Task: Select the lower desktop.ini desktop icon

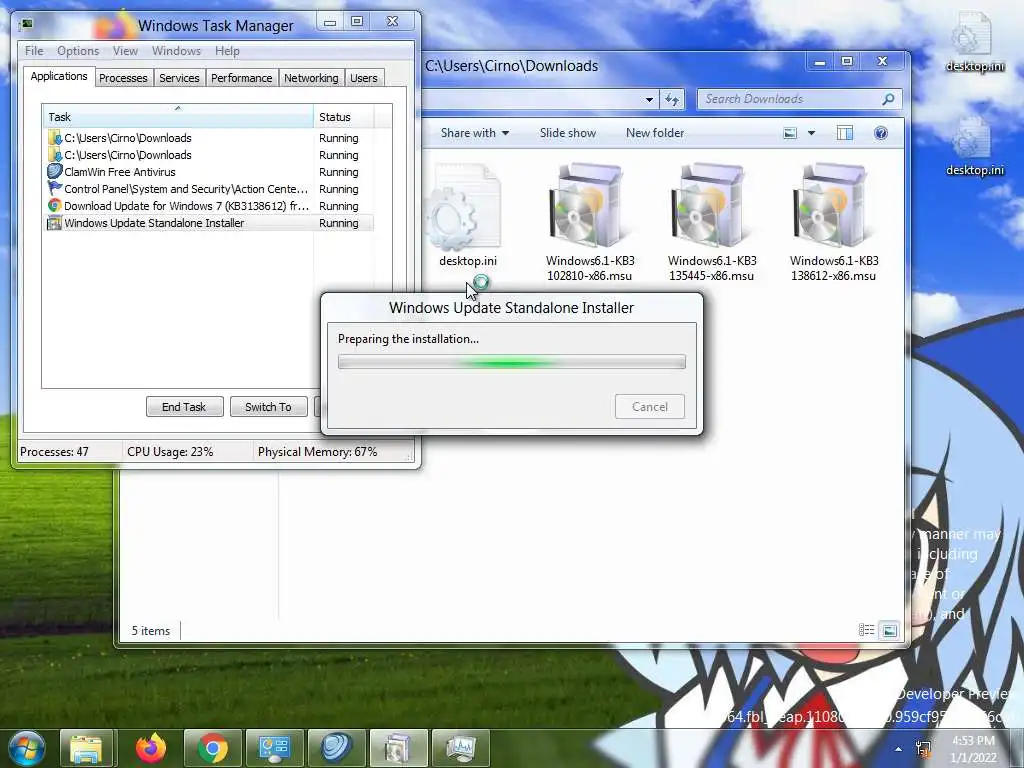Action: pos(974,146)
